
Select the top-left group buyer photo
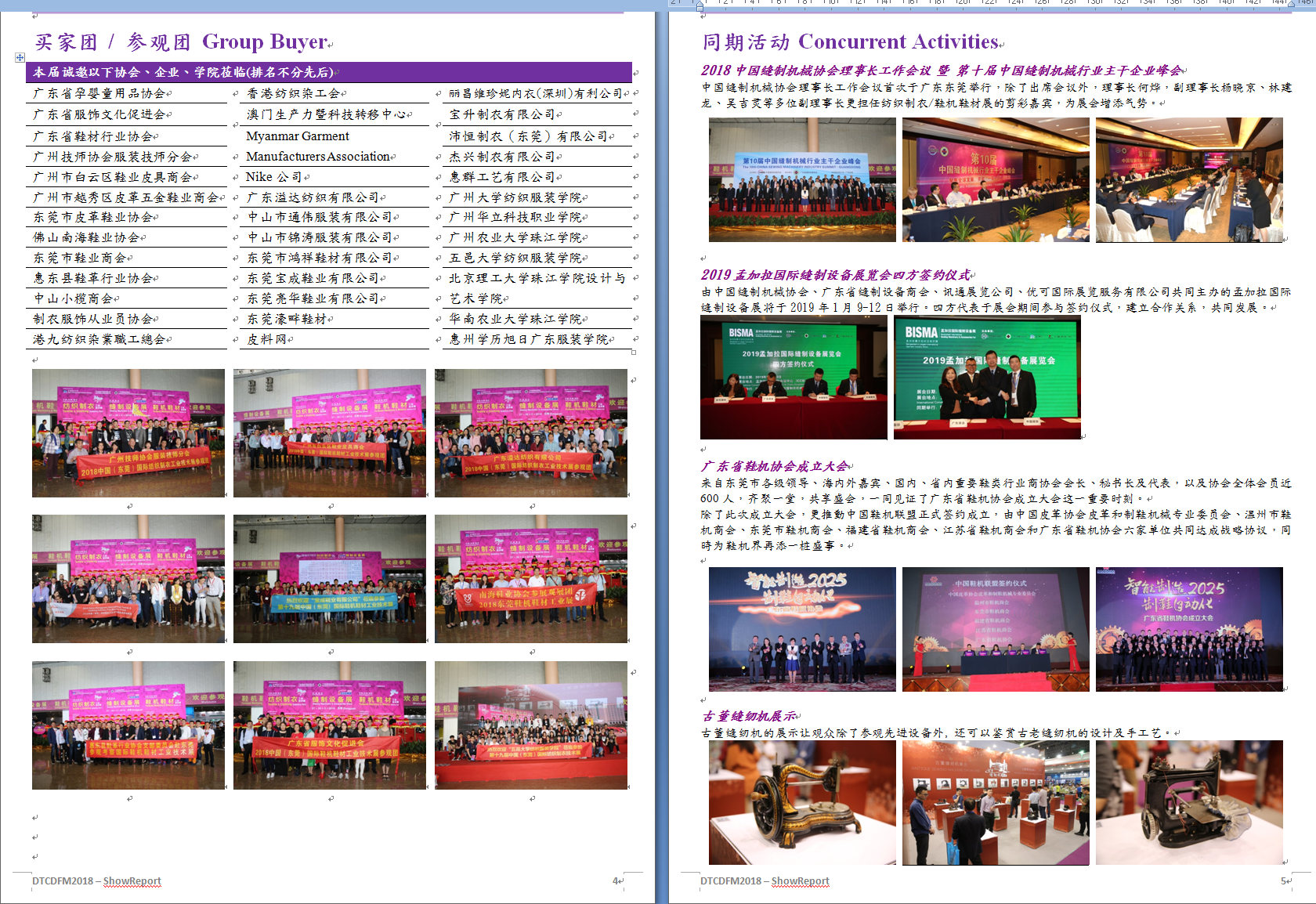pos(128,432)
